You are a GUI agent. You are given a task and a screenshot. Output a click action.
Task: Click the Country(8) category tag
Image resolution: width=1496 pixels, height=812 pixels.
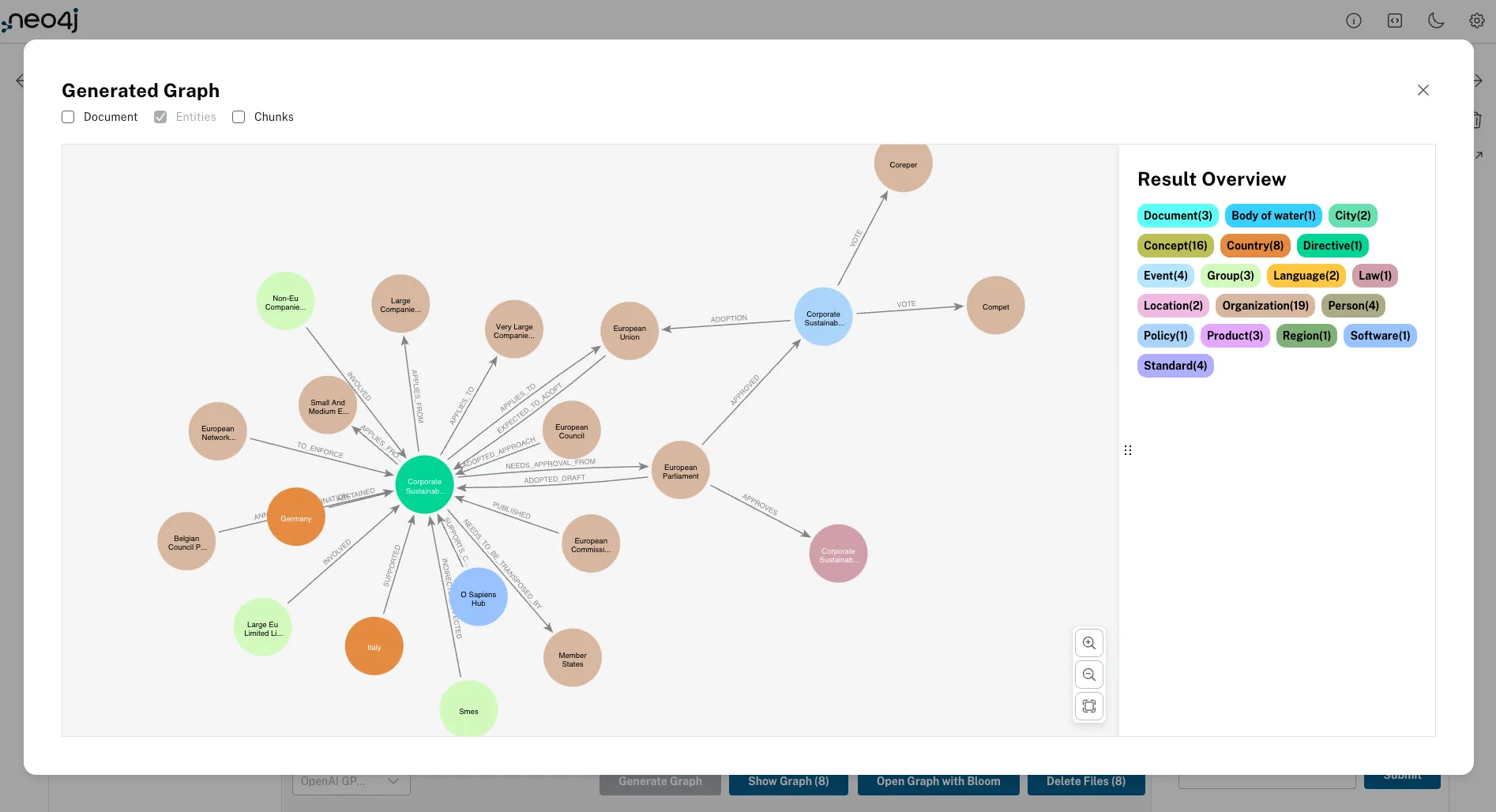pyautogui.click(x=1255, y=246)
